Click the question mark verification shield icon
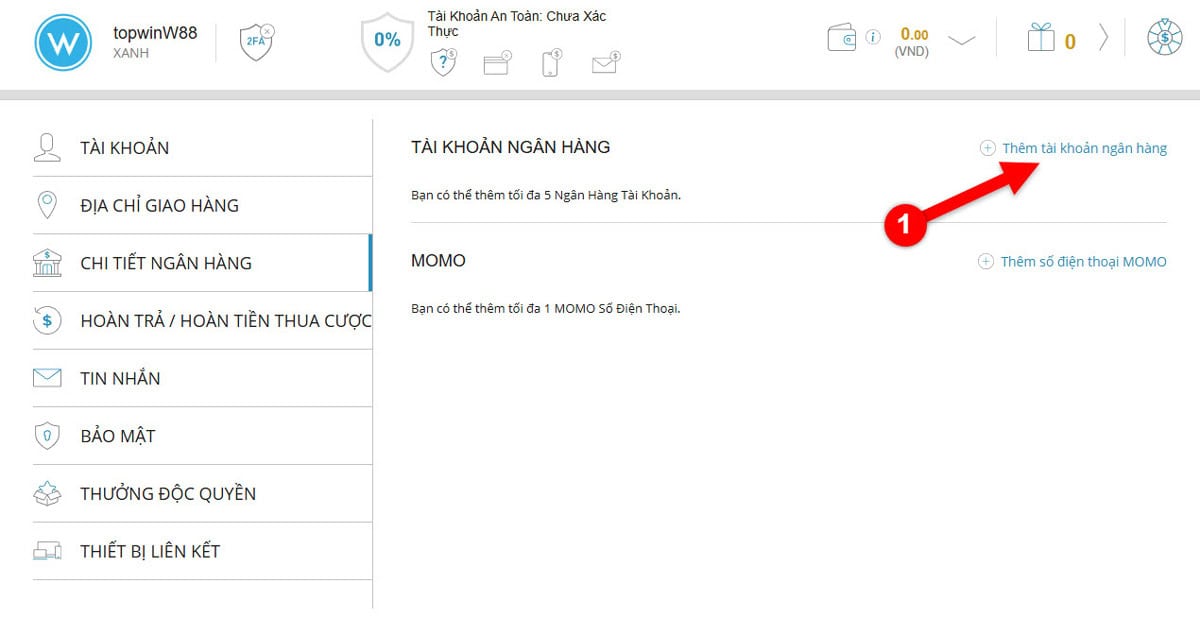 coord(443,64)
